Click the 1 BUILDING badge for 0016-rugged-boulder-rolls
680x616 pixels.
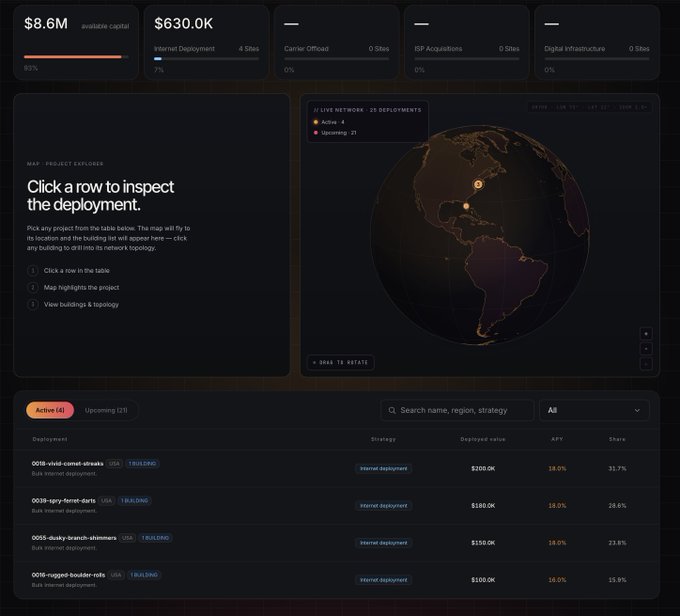click(x=144, y=575)
